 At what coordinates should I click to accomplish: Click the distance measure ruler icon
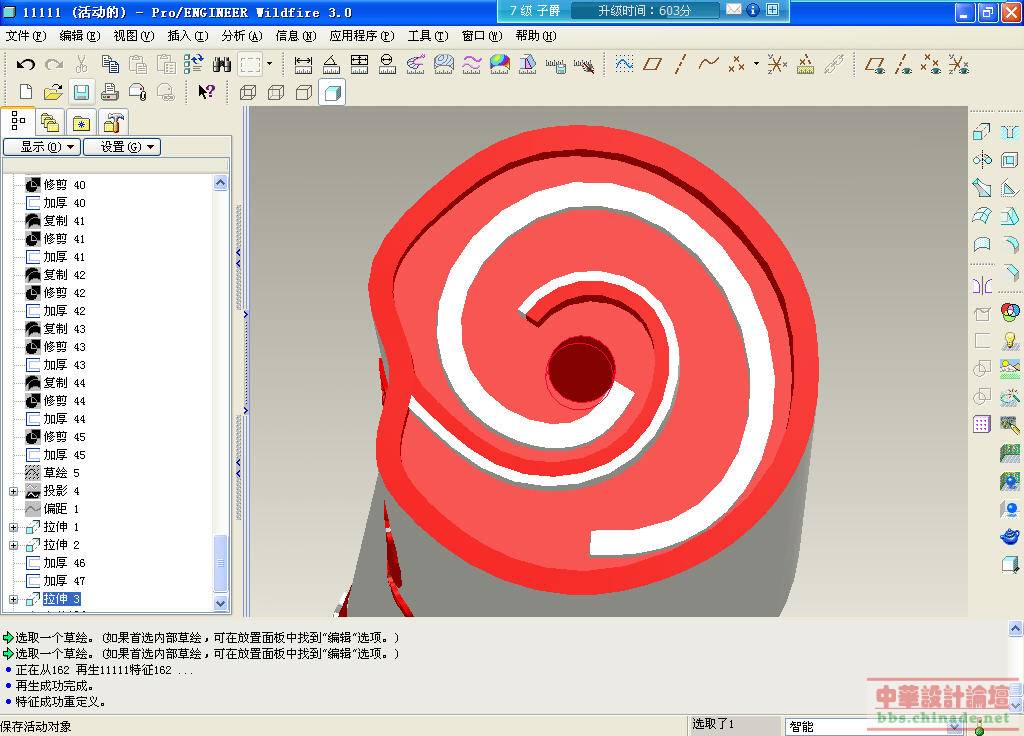[x=303, y=64]
